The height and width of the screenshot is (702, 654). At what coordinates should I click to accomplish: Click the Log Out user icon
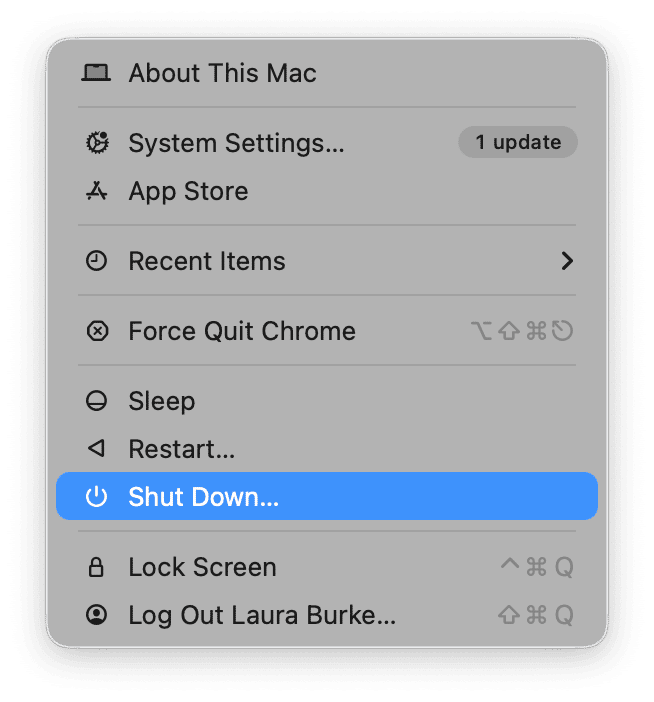96,616
